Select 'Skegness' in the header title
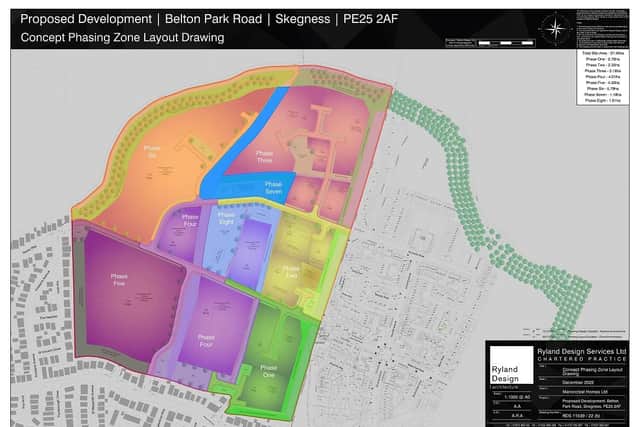The image size is (640, 427). click(x=302, y=19)
